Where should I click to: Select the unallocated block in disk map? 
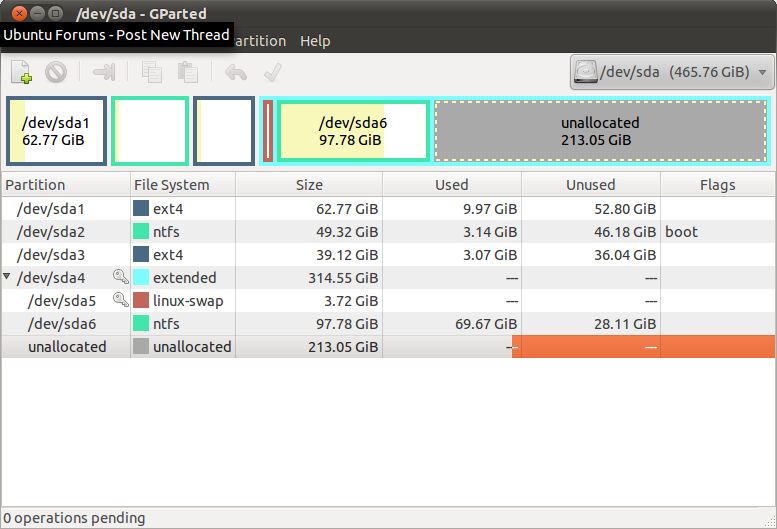pyautogui.click(x=600, y=131)
